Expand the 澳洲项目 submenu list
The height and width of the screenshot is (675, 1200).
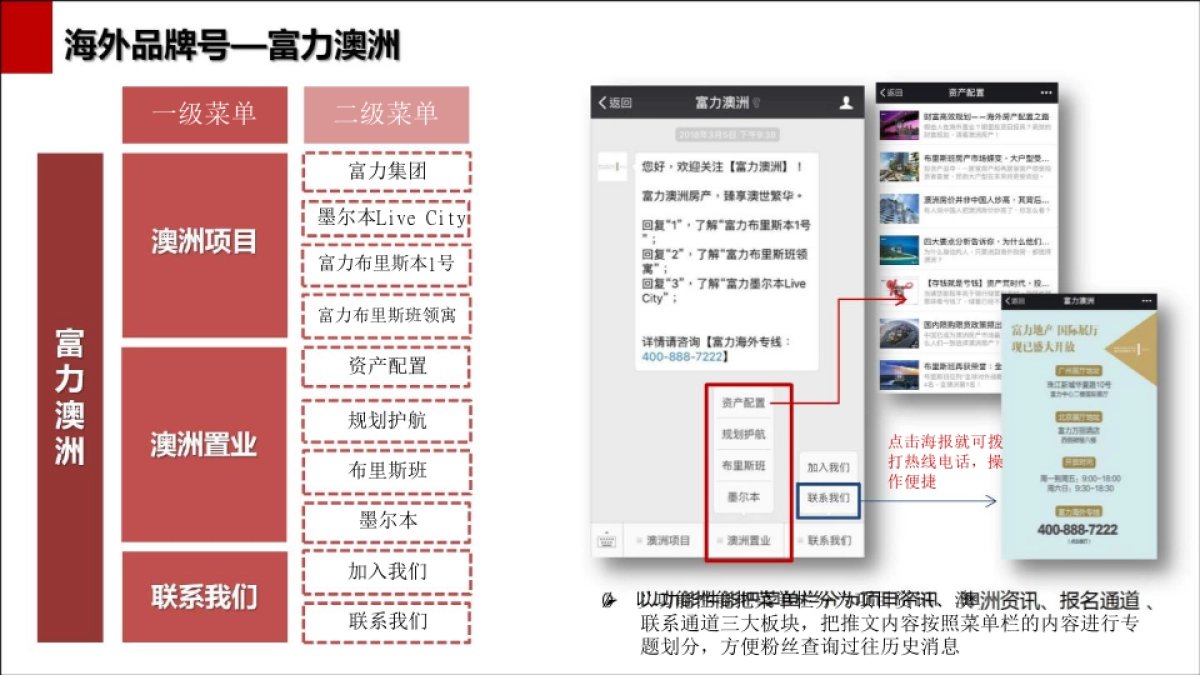click(x=668, y=538)
